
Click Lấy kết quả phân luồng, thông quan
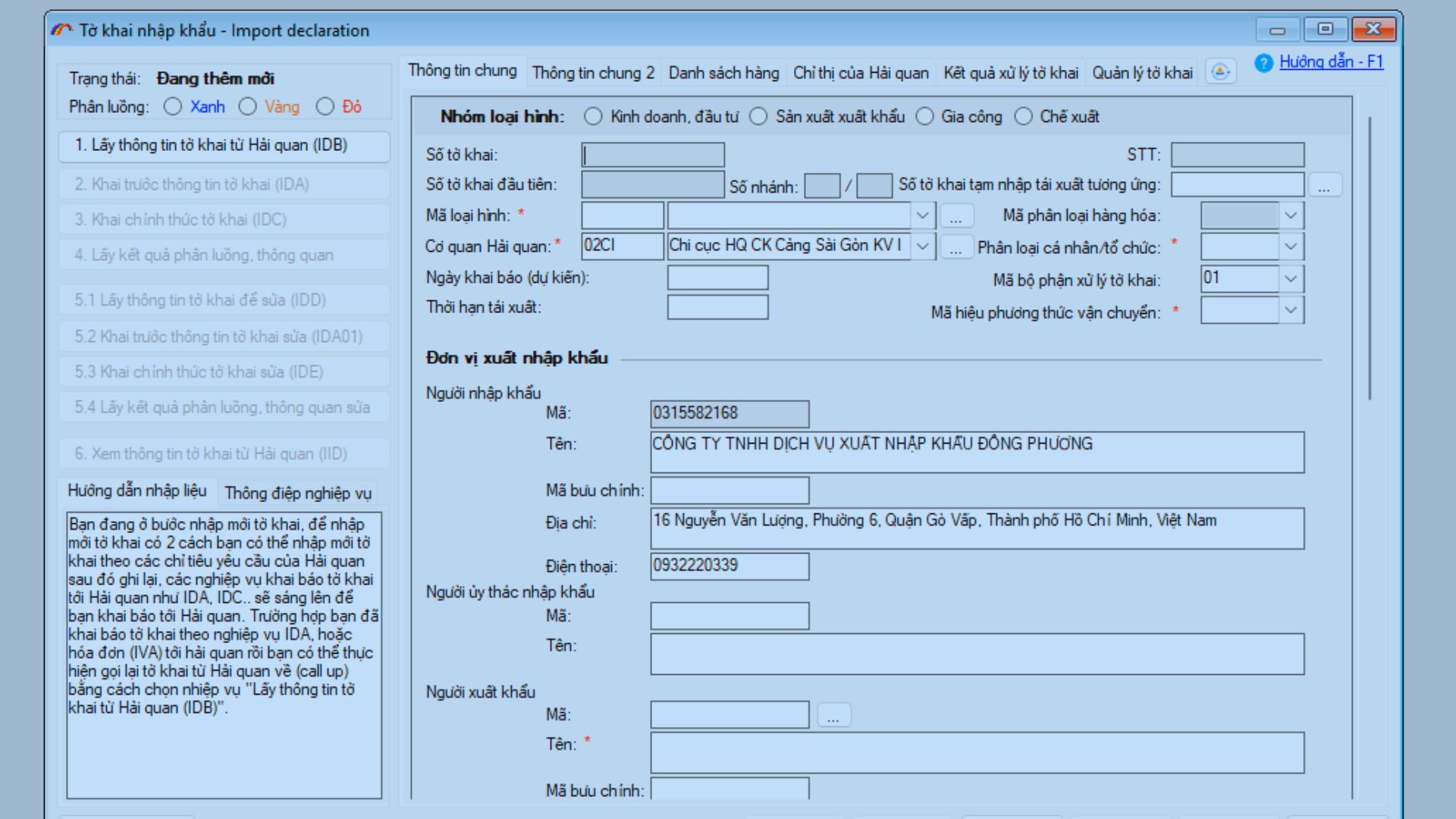point(224,255)
